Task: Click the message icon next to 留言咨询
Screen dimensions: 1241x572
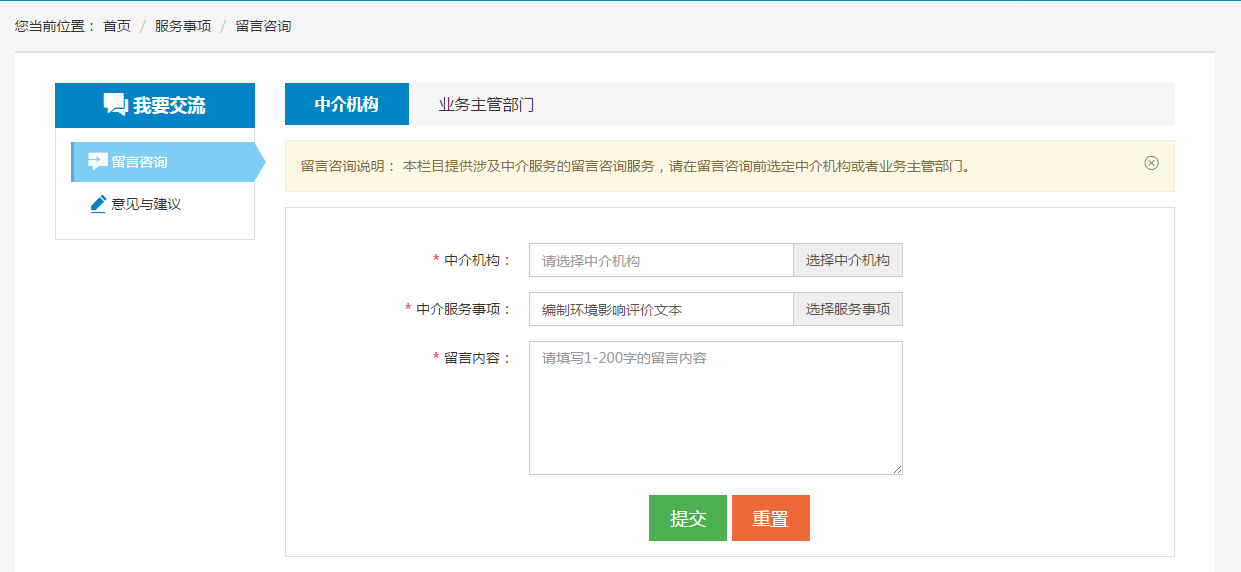Action: [x=97, y=162]
